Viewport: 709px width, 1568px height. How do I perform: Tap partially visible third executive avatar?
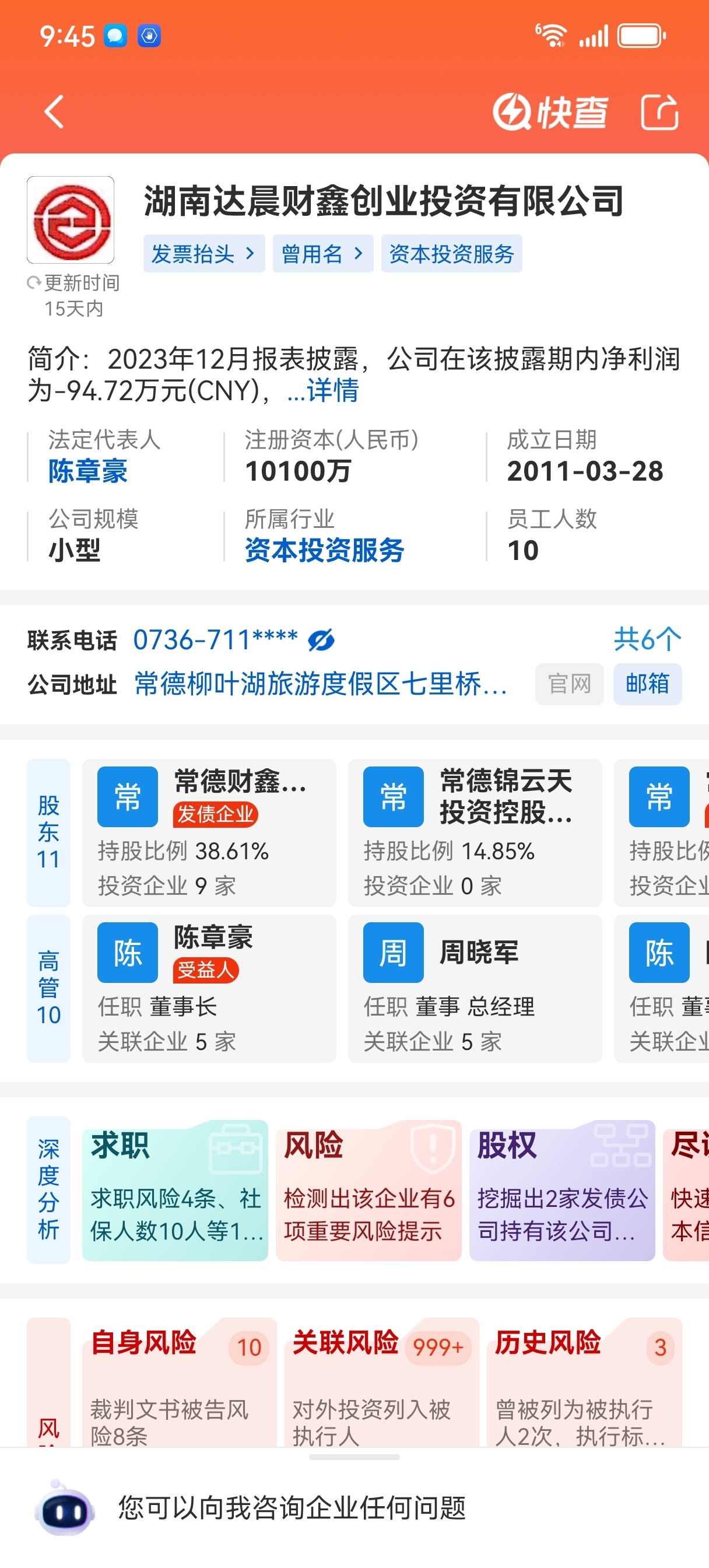[x=659, y=953]
